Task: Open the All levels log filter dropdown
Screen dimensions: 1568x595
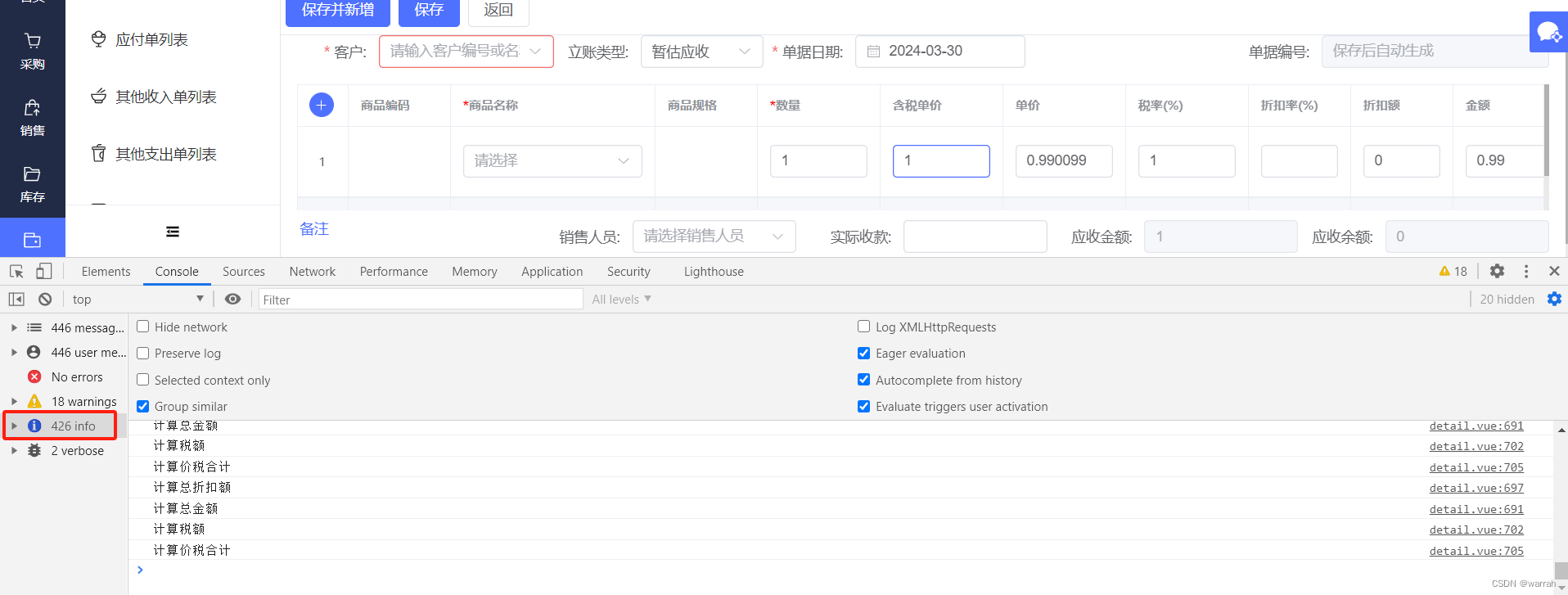Action: [x=621, y=299]
